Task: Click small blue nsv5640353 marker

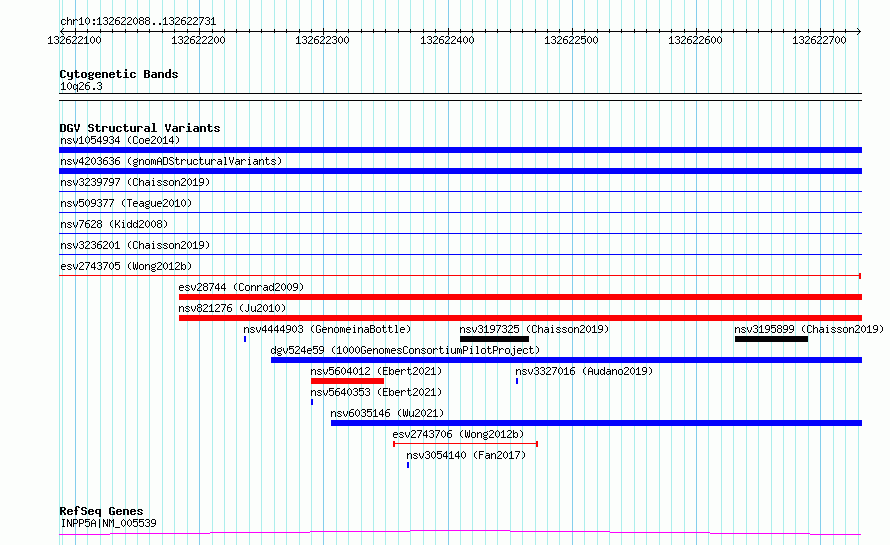Action: tap(312, 402)
